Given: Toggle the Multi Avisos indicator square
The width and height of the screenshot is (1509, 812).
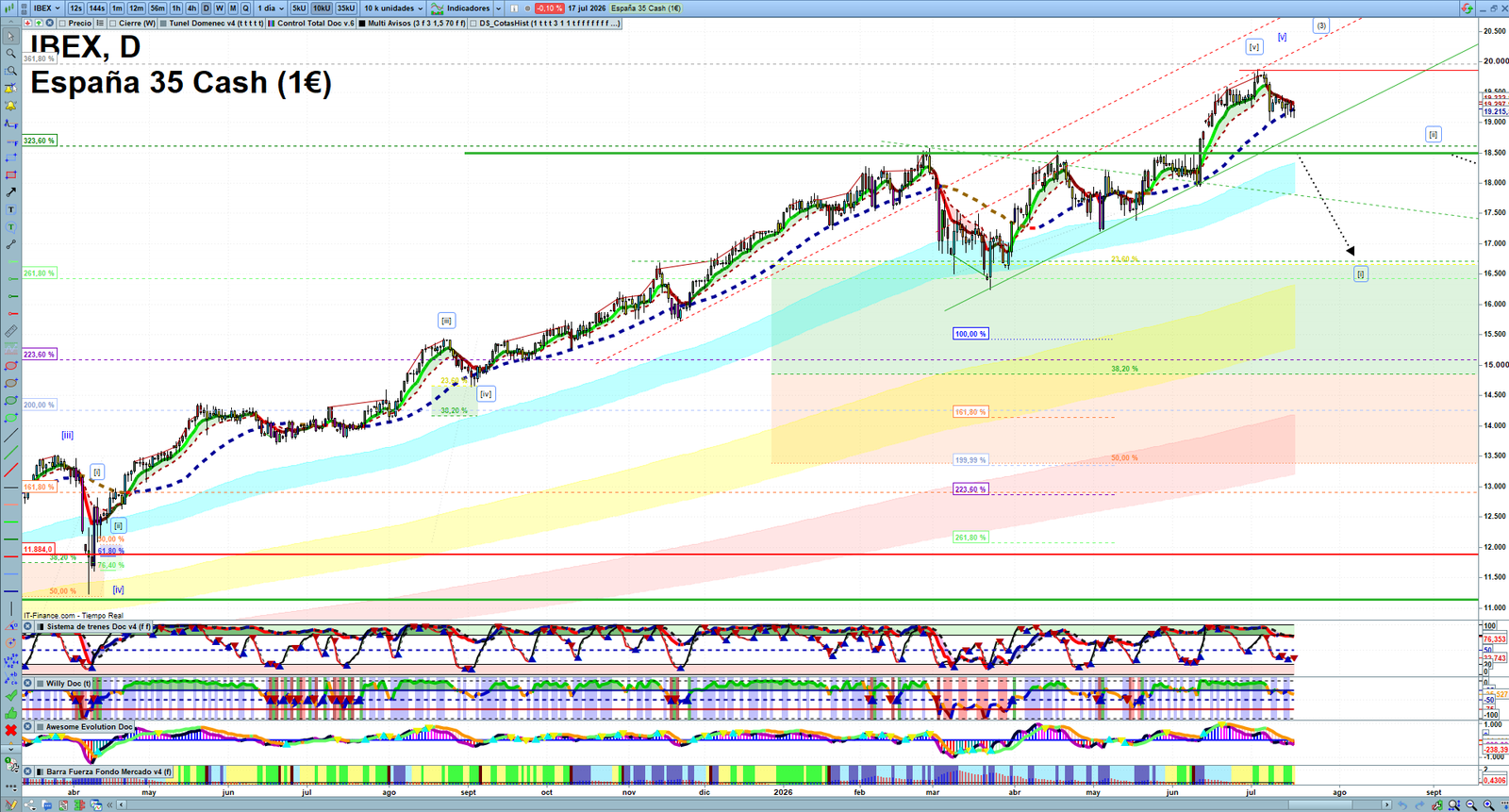Looking at the screenshot, I should pos(362,23).
